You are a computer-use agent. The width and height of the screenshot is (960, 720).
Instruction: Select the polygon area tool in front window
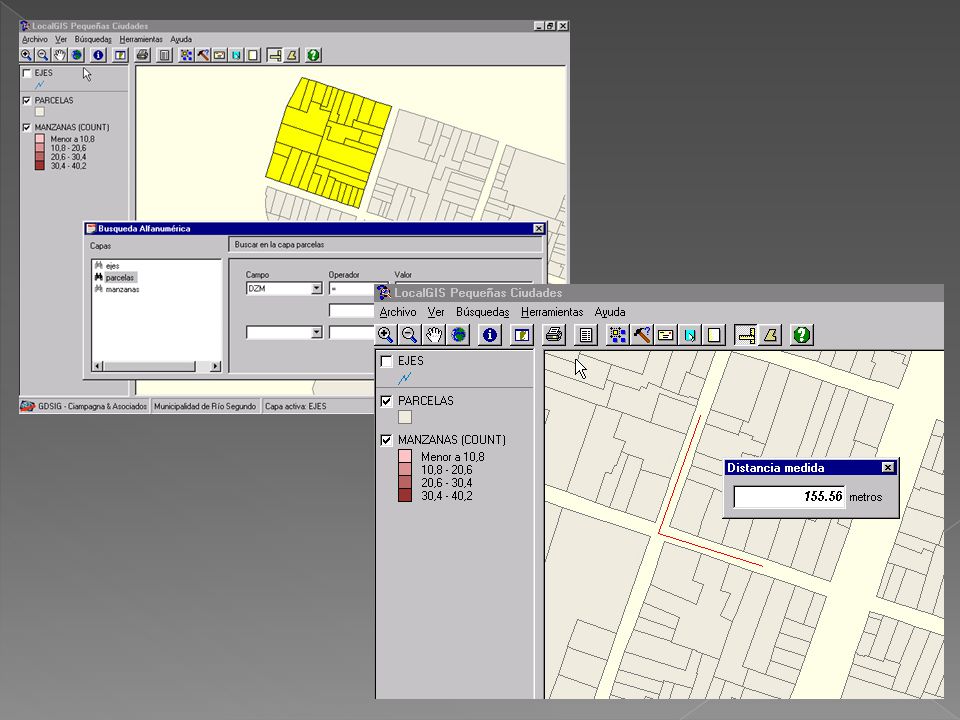[770, 335]
